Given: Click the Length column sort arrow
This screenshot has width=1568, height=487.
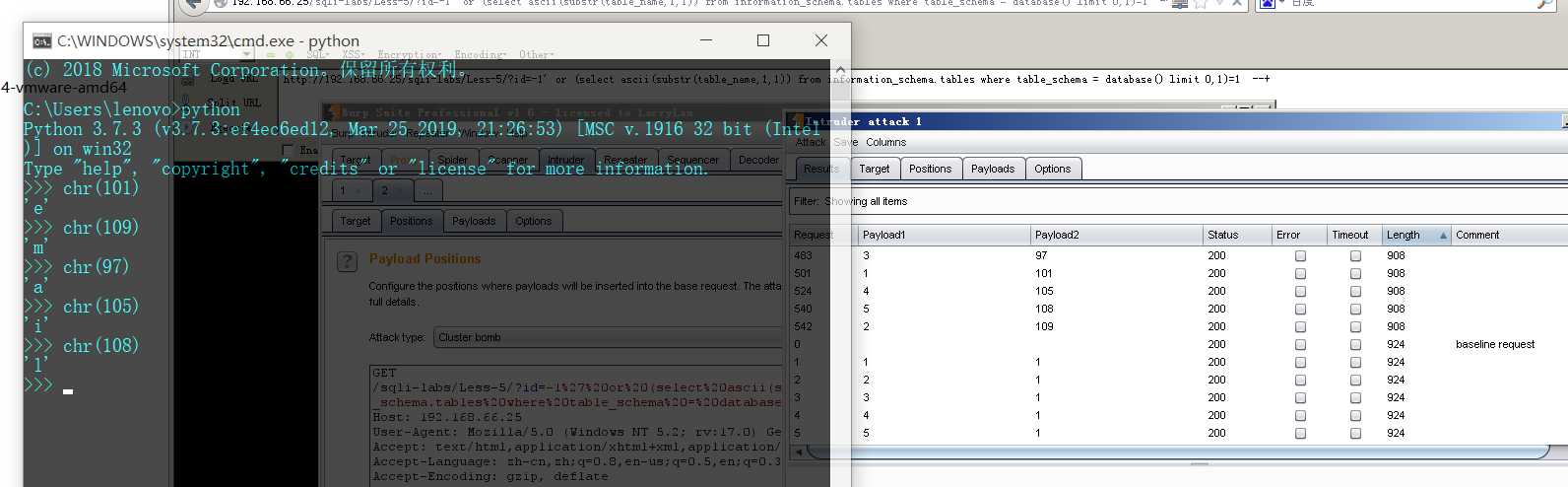Looking at the screenshot, I should 1443,236.
